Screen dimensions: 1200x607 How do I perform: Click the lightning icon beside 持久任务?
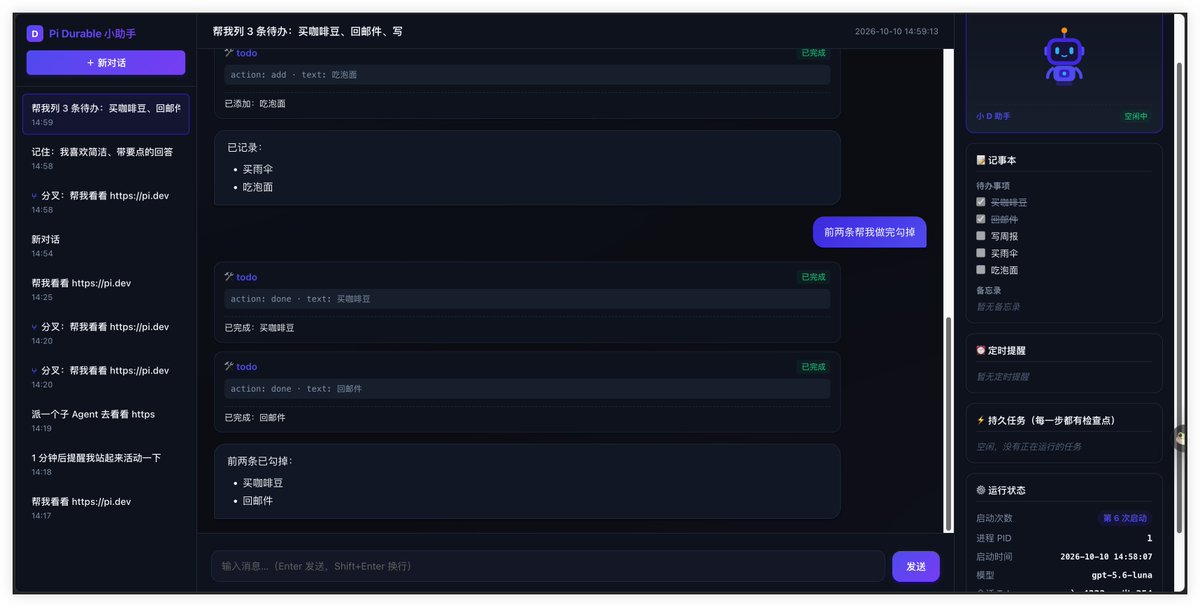(x=981, y=420)
